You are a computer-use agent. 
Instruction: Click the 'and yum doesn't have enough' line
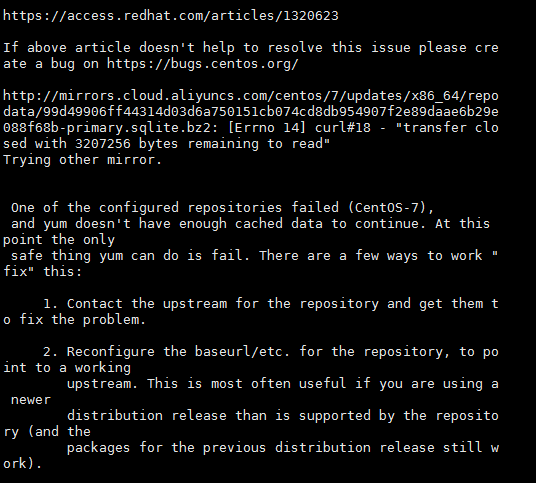tap(251, 224)
